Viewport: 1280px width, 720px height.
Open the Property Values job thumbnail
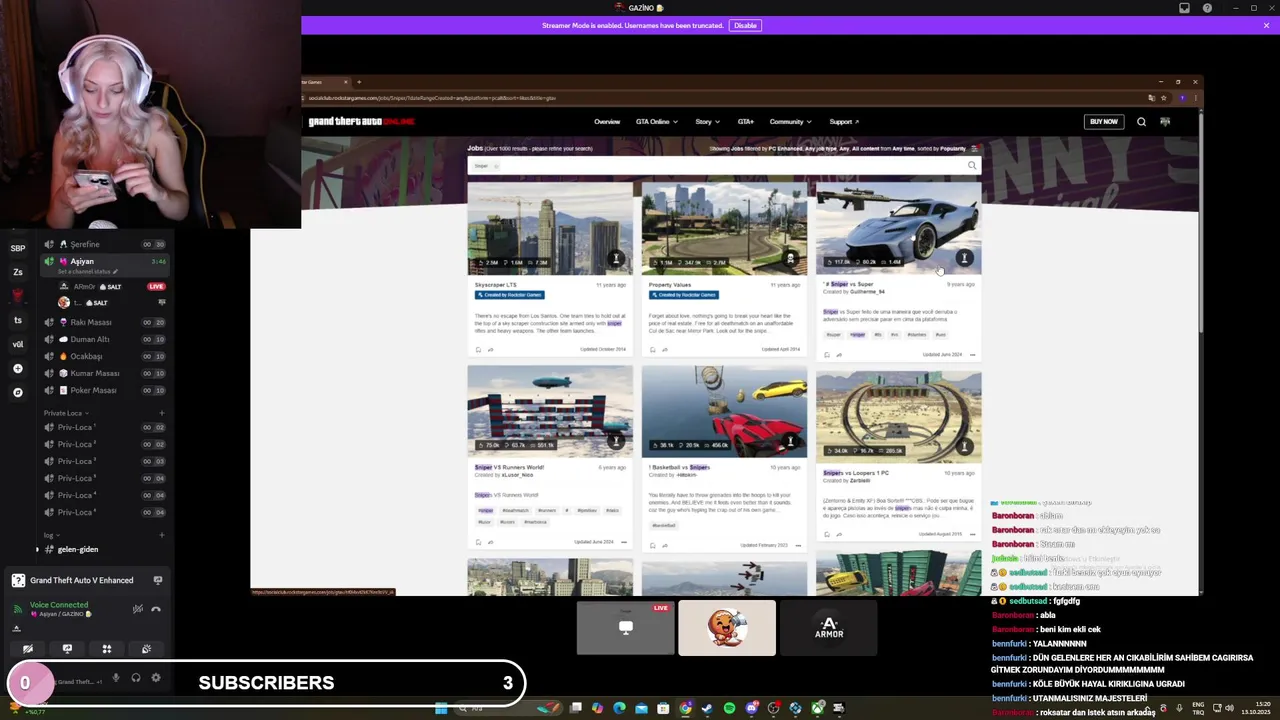pyautogui.click(x=724, y=228)
